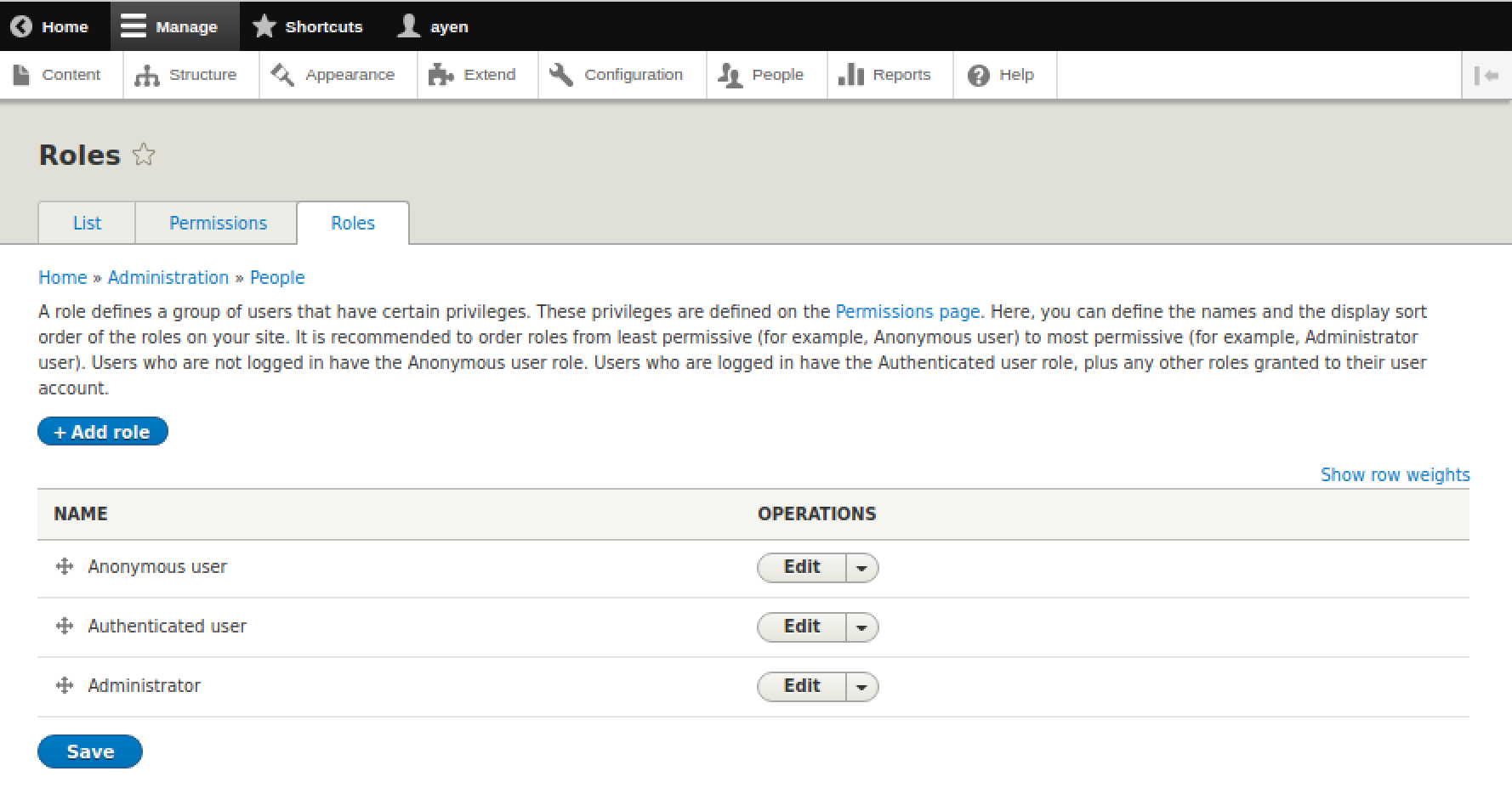Open the Configuration section
The height and width of the screenshot is (811, 1512).
point(617,75)
